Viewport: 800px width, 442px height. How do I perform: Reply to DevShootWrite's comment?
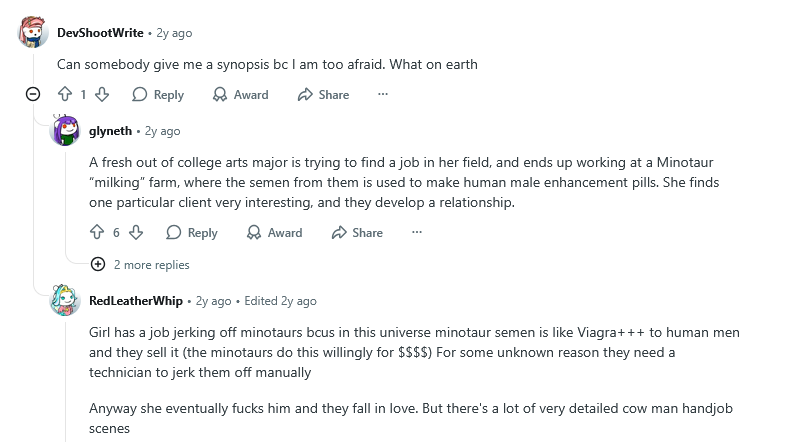[158, 95]
